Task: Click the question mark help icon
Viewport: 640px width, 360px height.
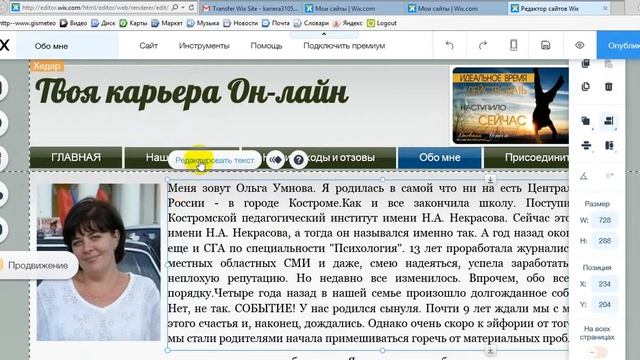Action: [x=298, y=160]
